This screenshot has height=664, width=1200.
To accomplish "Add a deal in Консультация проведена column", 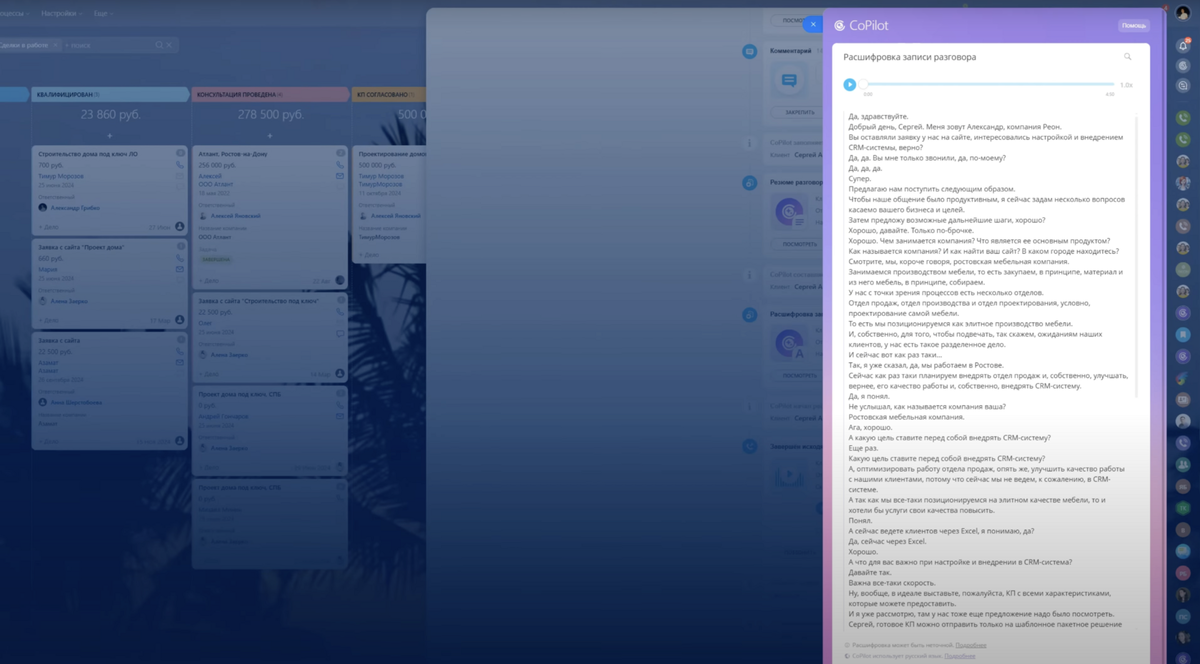I will (269, 135).
